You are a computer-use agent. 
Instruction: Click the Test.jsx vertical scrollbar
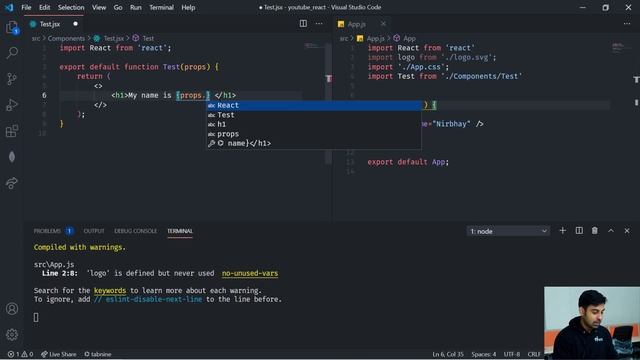click(x=329, y=104)
